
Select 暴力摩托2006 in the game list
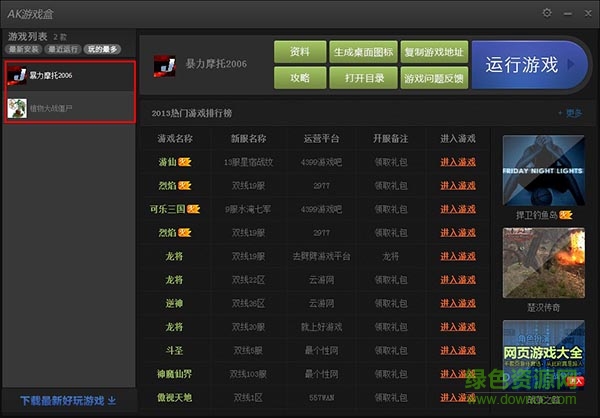click(x=70, y=75)
